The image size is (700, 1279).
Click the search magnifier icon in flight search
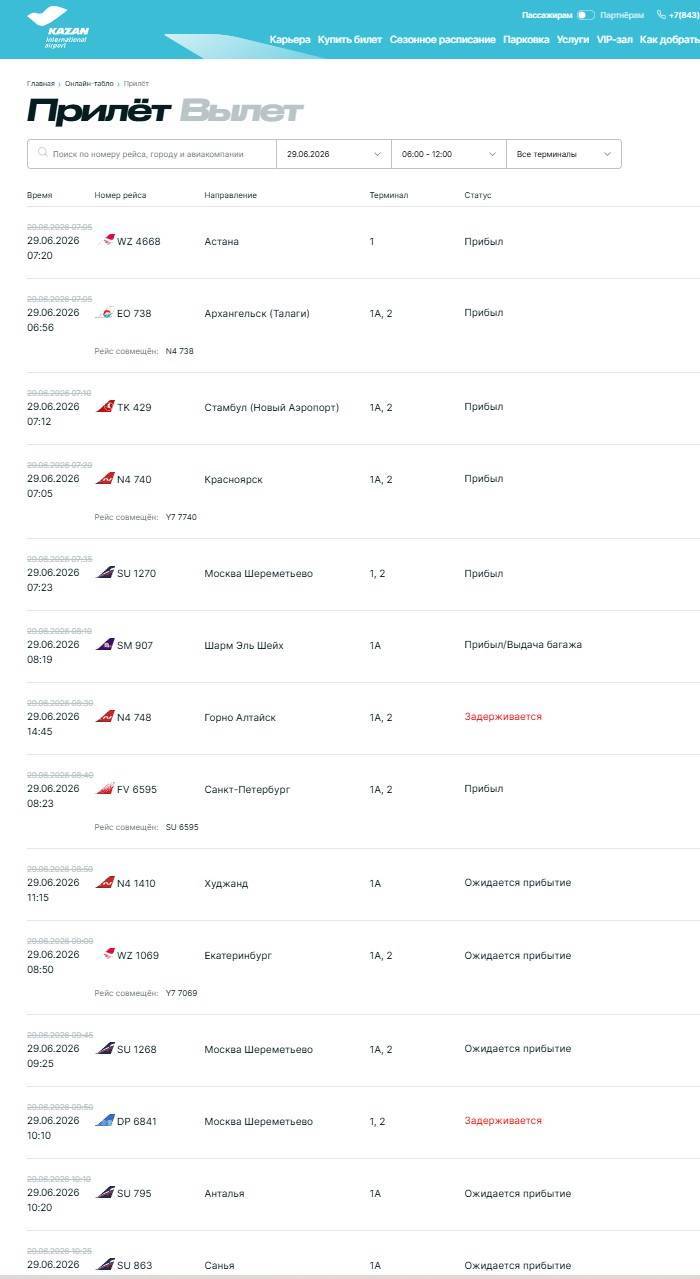[x=42, y=154]
